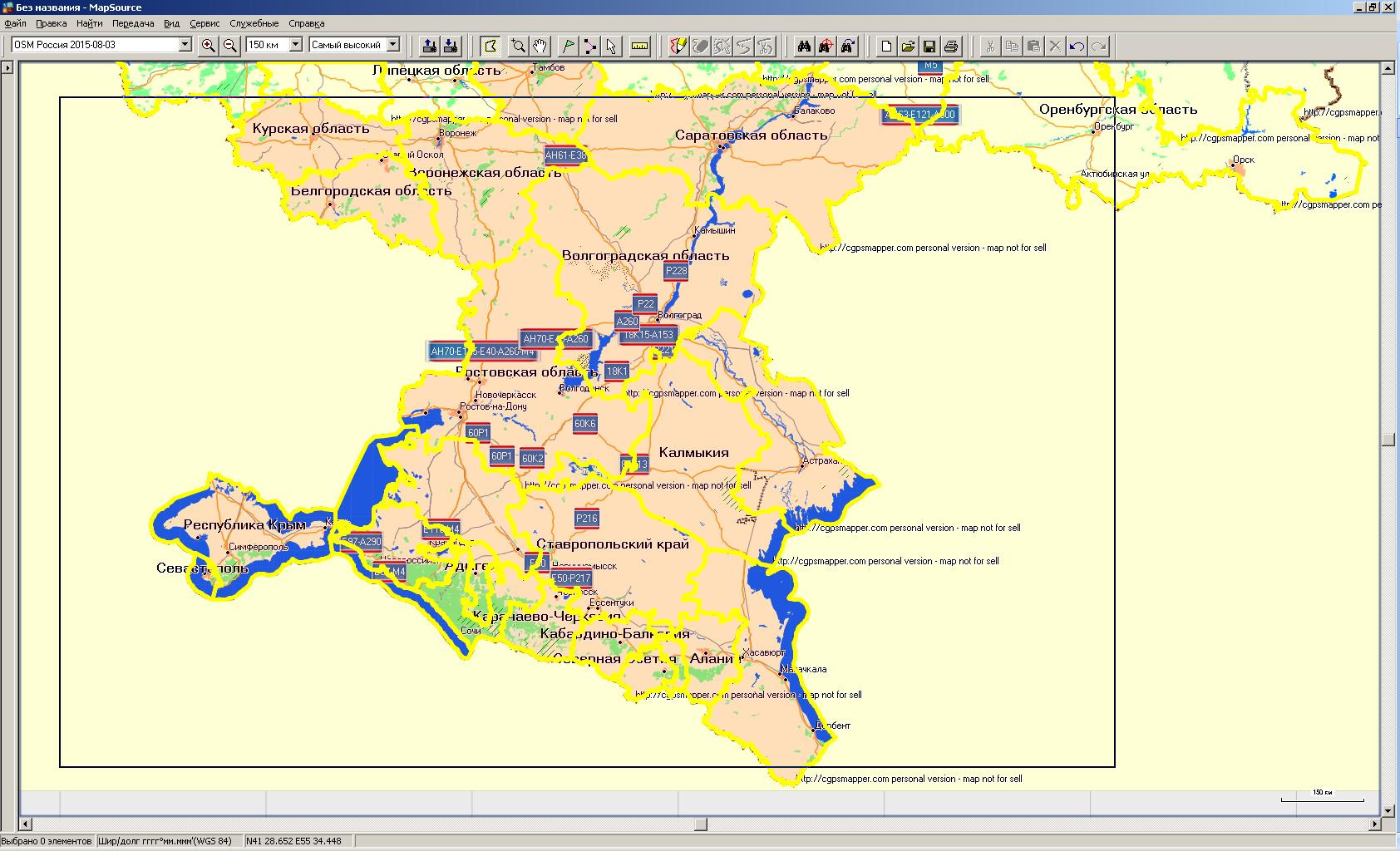The height and width of the screenshot is (851, 1400).
Task: Click the P228 road sign
Action: click(677, 271)
